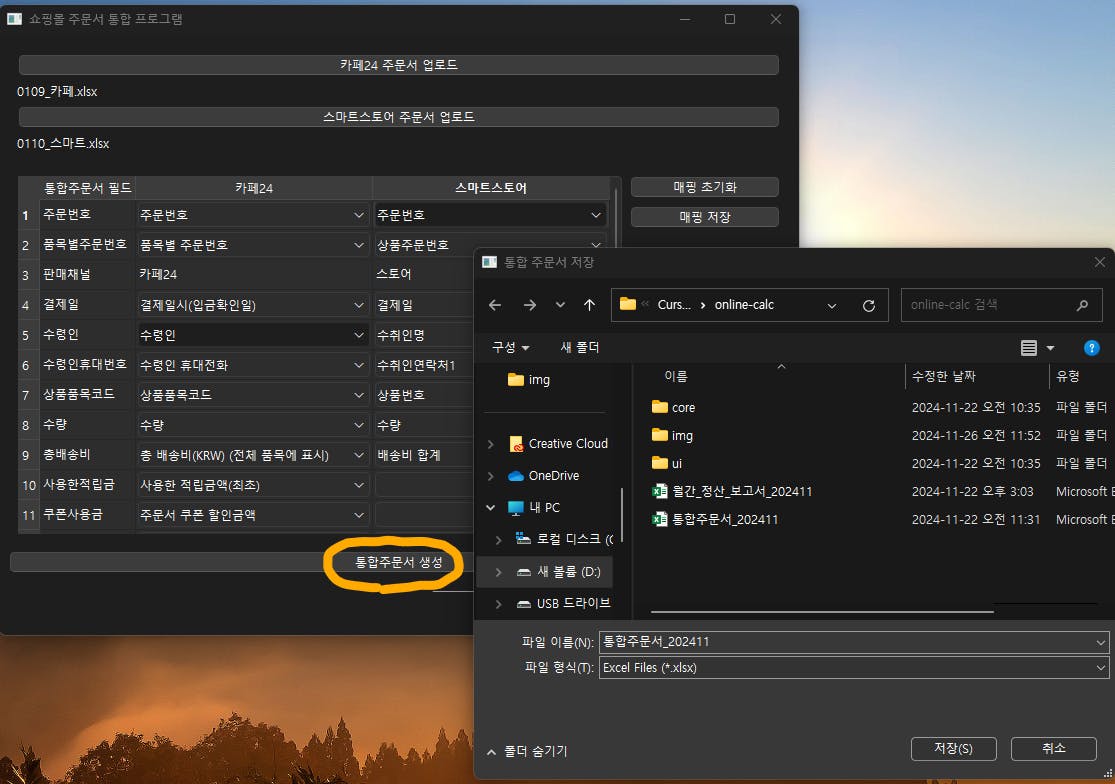
Task: Expand OneDrive tree node
Action: pyautogui.click(x=491, y=476)
